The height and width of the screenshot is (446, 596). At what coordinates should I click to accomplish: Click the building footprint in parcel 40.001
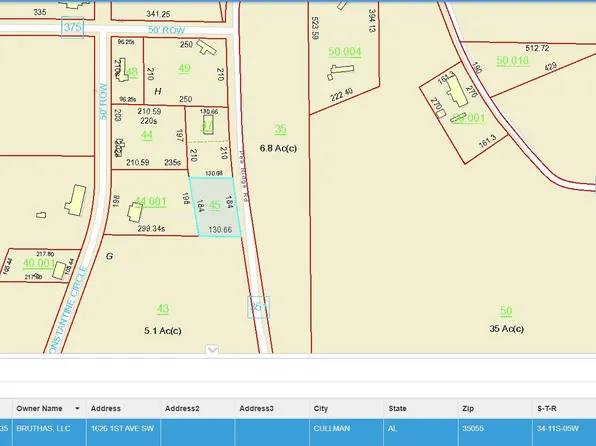59,270
